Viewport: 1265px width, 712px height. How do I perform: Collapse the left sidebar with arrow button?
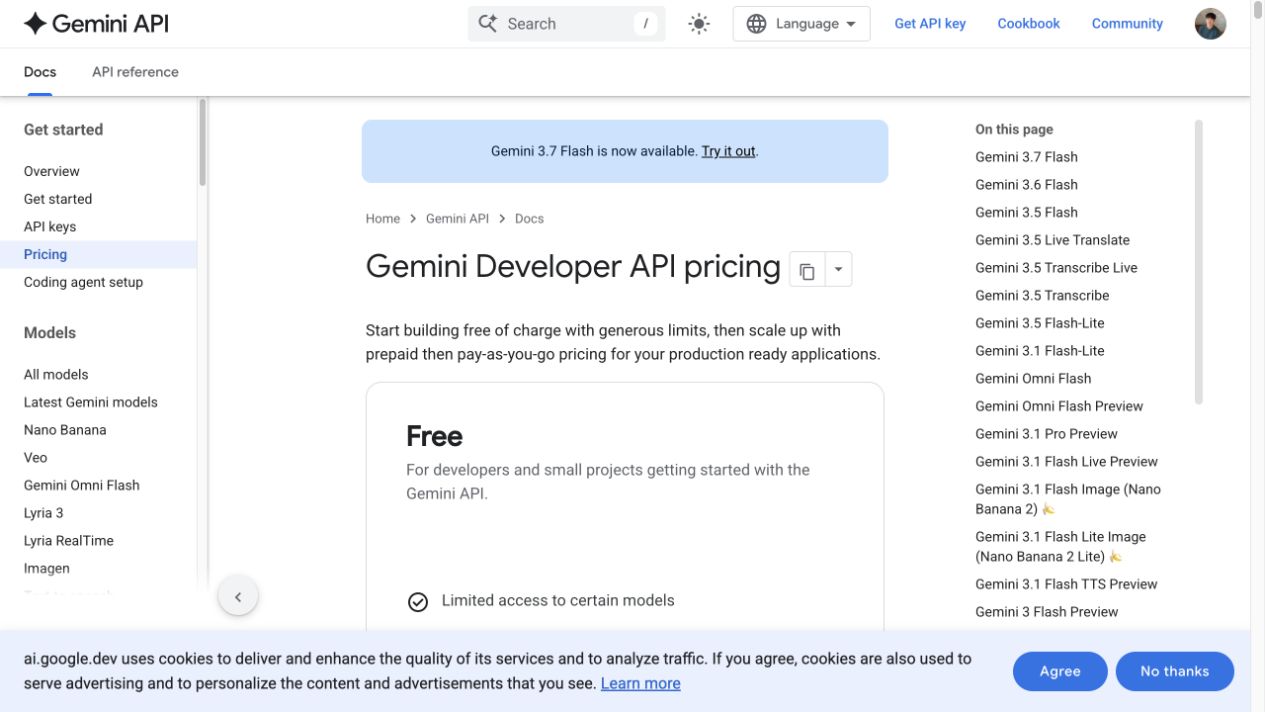238,597
